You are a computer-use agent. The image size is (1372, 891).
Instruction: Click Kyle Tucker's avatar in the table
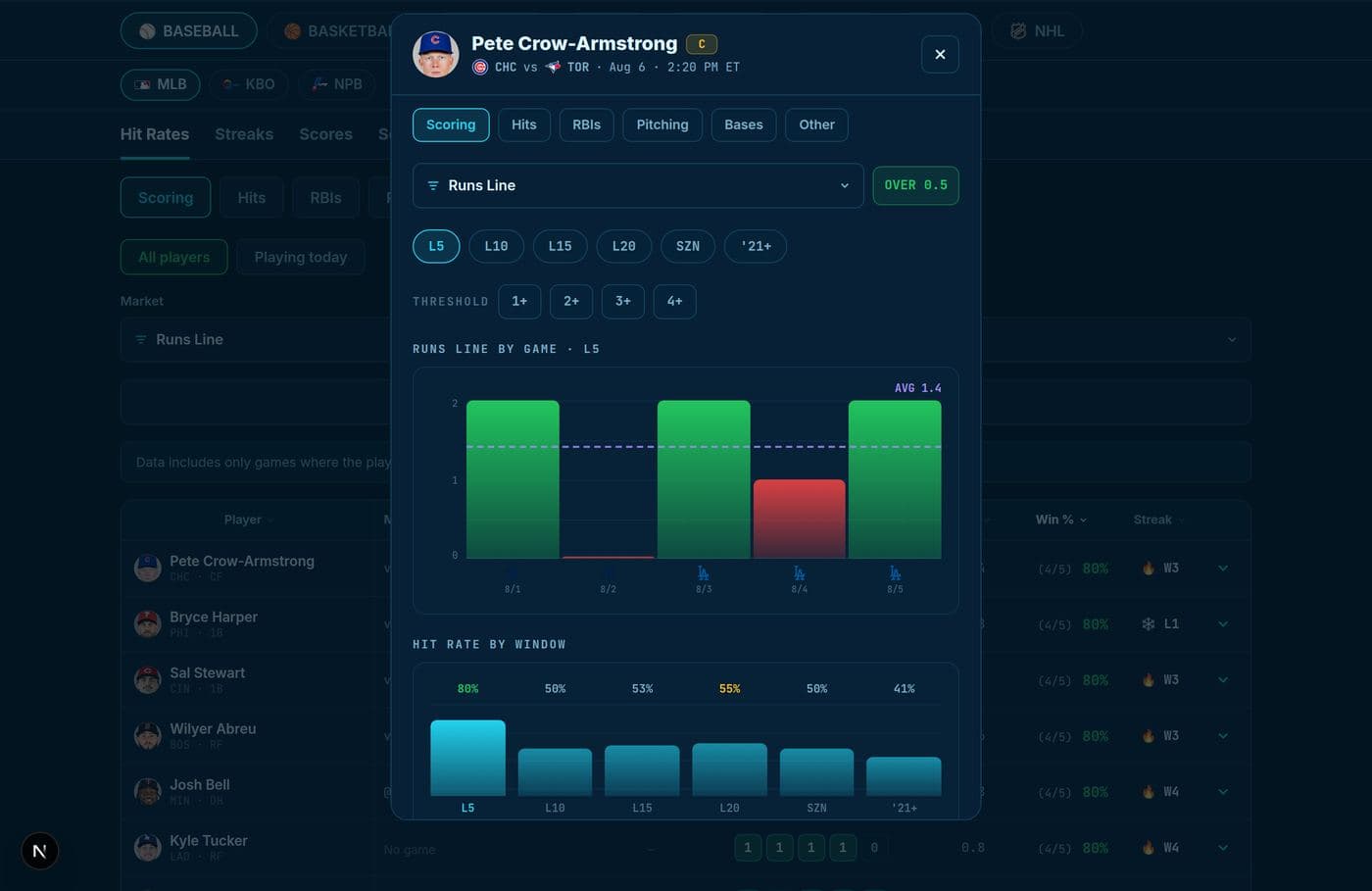coord(148,848)
